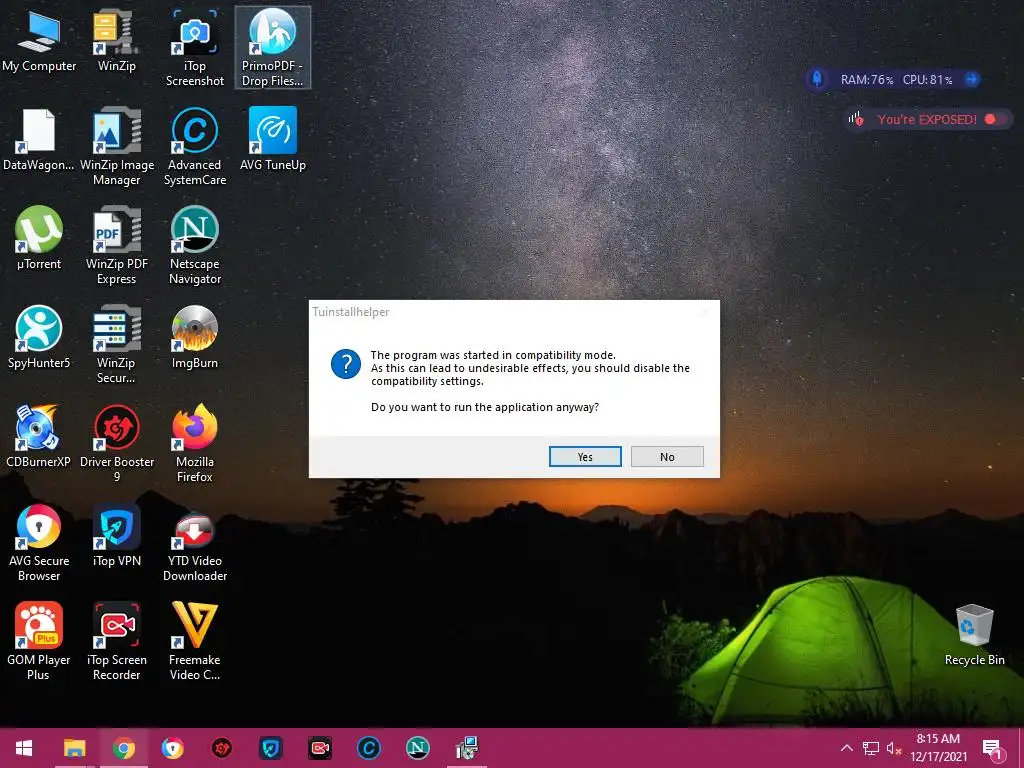This screenshot has height=768, width=1024.
Task: Select the WinZip desktop shortcut
Action: tap(117, 42)
